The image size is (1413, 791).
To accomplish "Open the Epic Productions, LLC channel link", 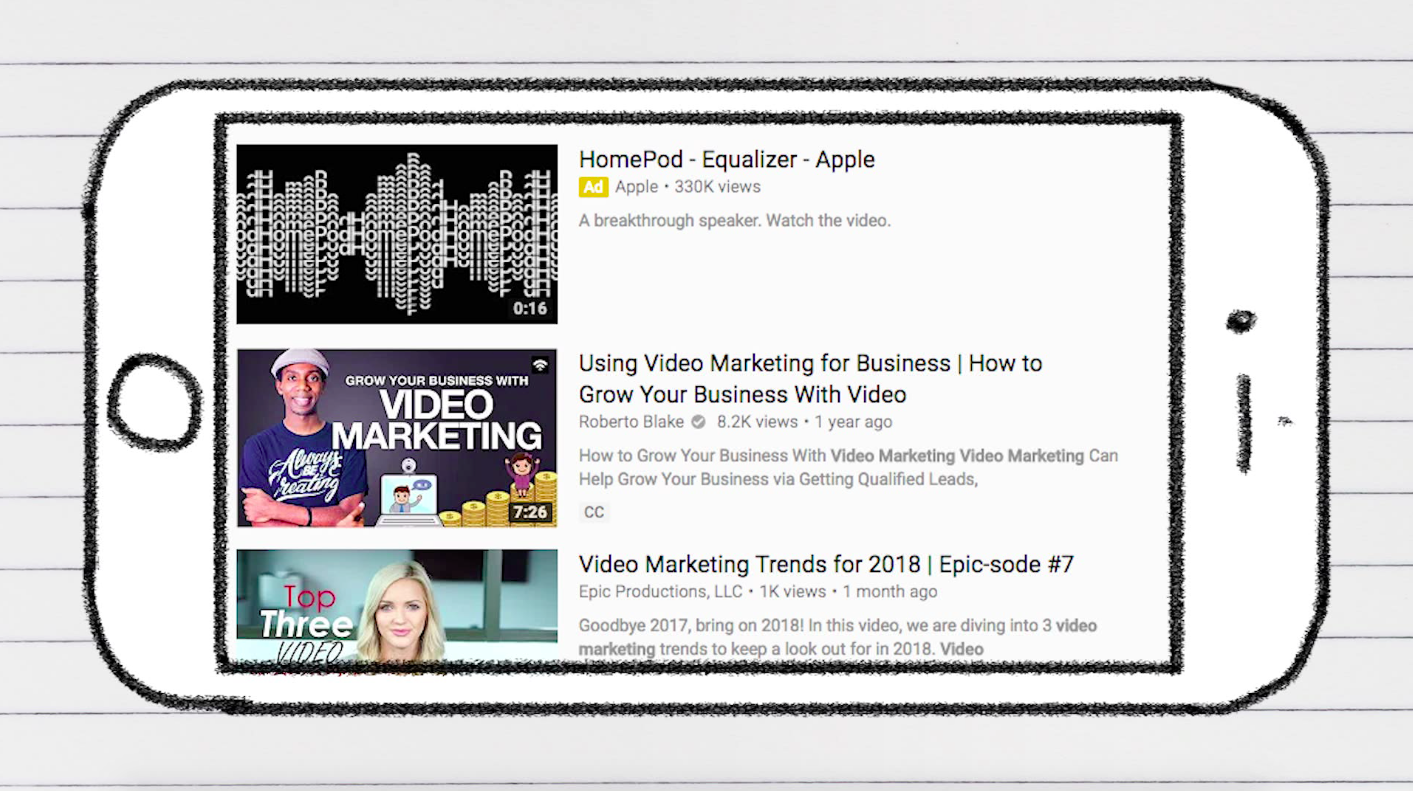I will click(x=661, y=592).
